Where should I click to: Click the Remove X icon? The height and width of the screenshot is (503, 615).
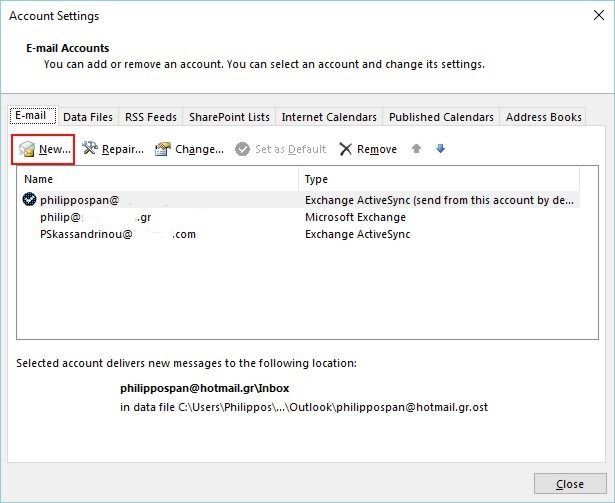346,149
